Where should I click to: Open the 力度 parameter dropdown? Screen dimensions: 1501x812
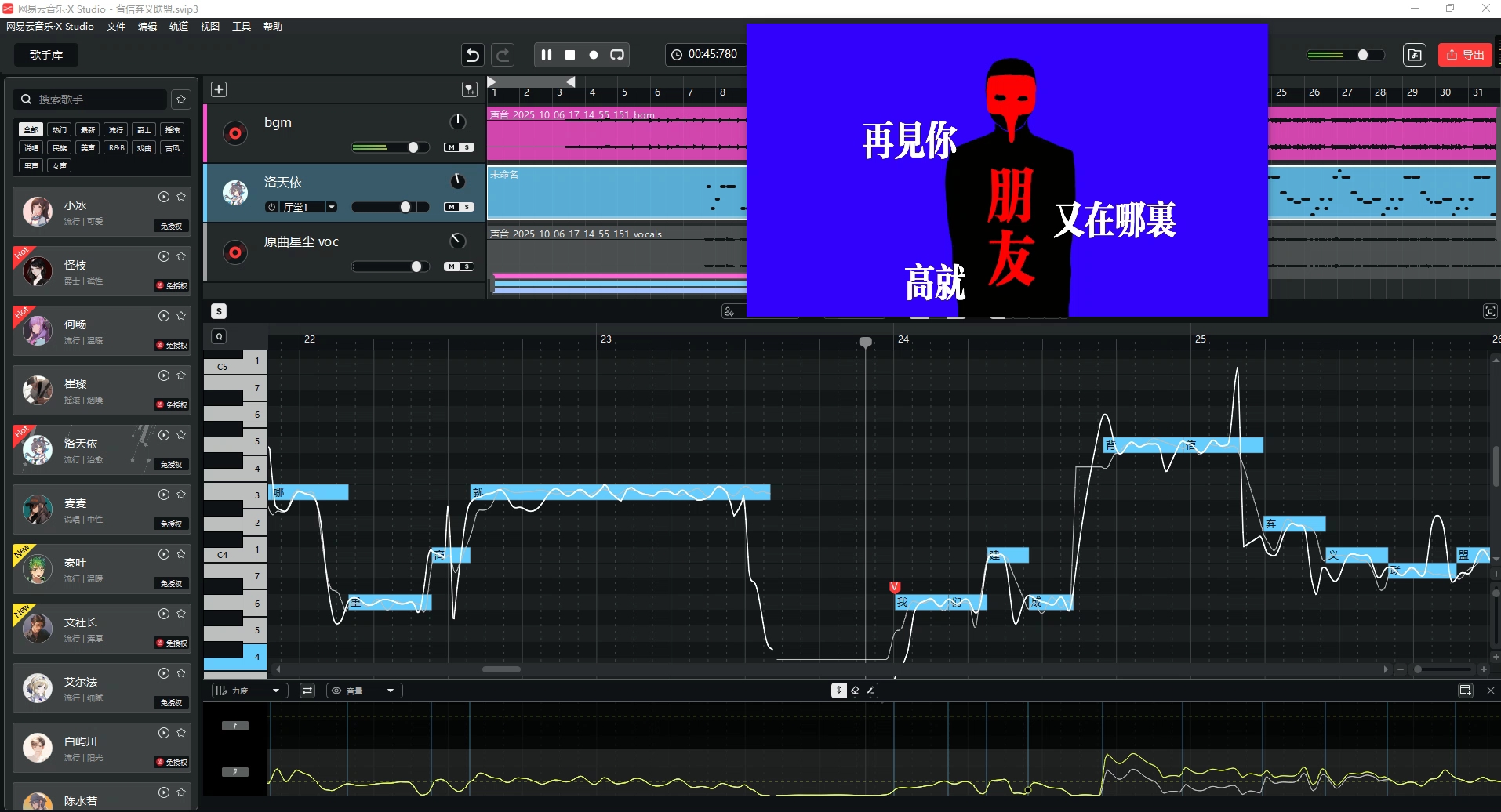click(x=250, y=691)
